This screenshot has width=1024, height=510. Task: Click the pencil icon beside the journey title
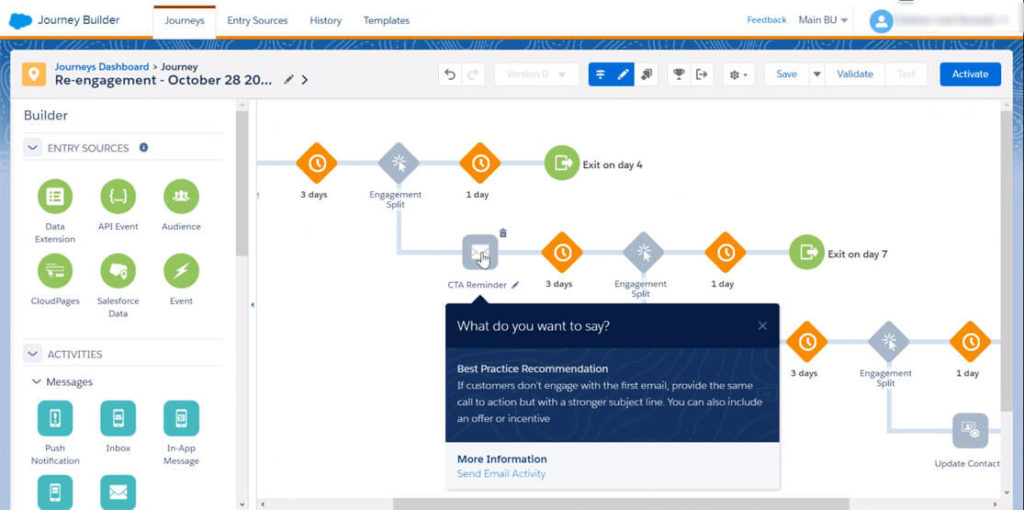click(x=289, y=80)
